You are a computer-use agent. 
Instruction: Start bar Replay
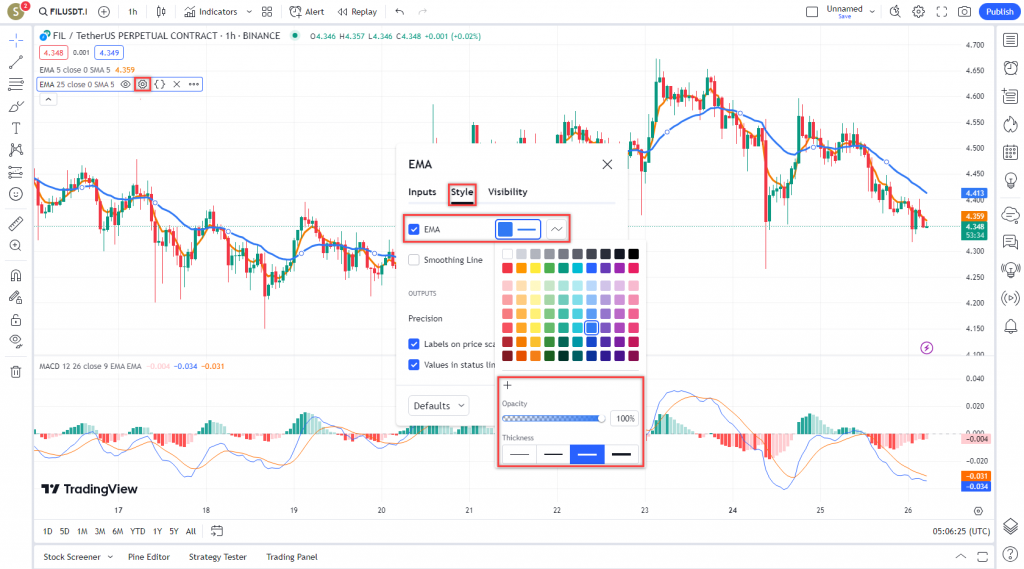coord(357,12)
